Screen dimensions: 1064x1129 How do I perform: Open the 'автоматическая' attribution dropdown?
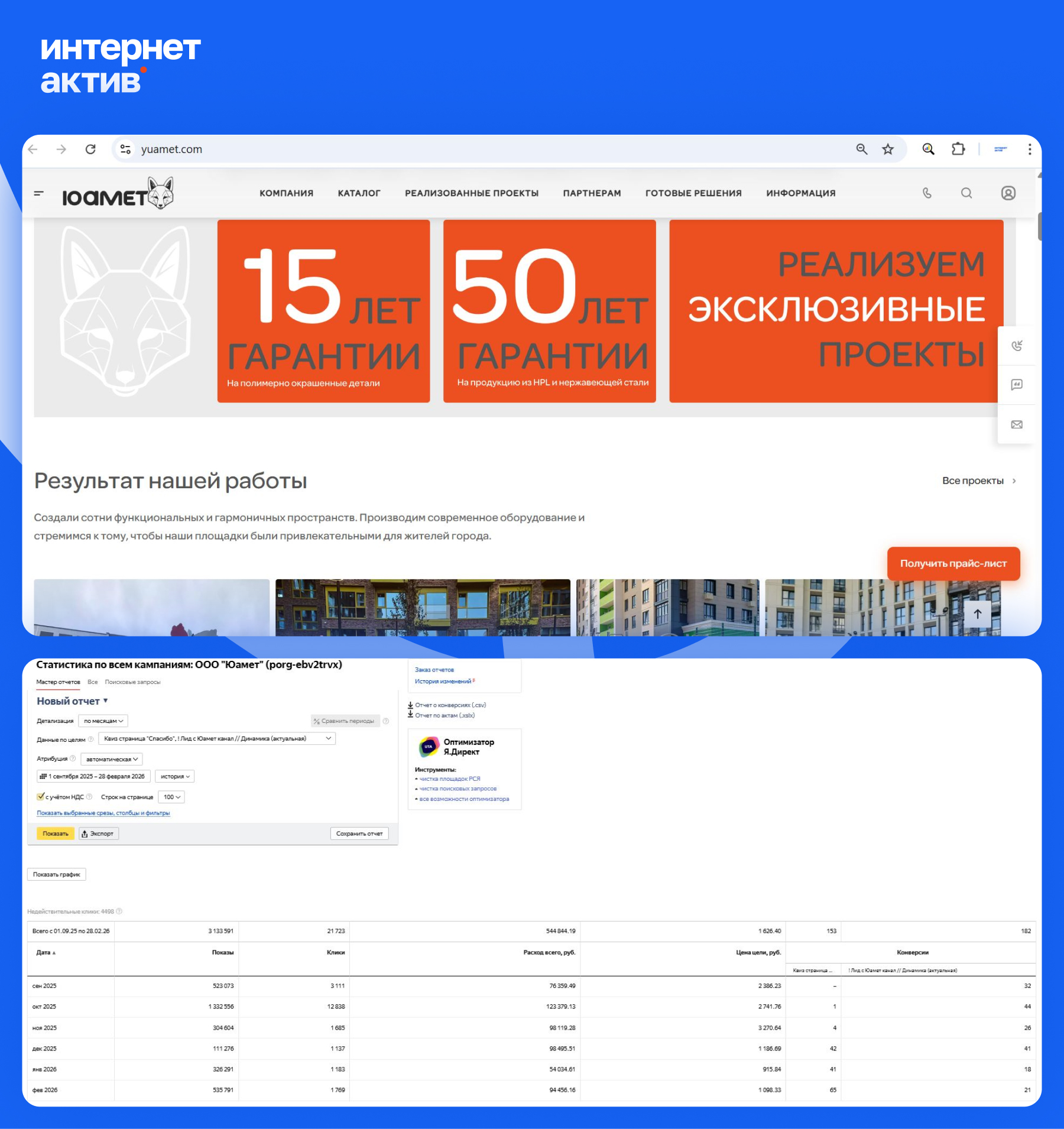112,759
